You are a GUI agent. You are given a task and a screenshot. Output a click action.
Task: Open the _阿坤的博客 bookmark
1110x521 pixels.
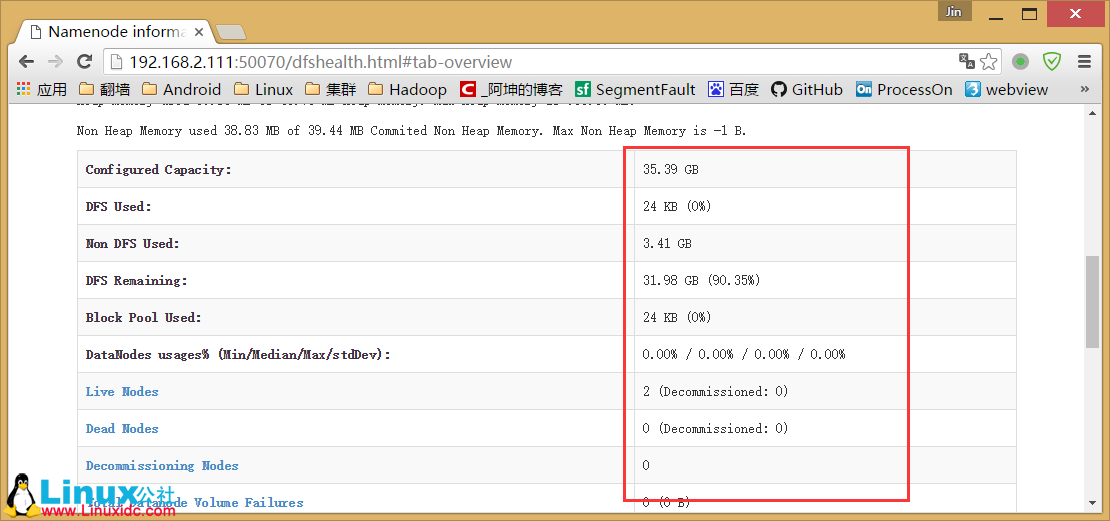(x=511, y=89)
